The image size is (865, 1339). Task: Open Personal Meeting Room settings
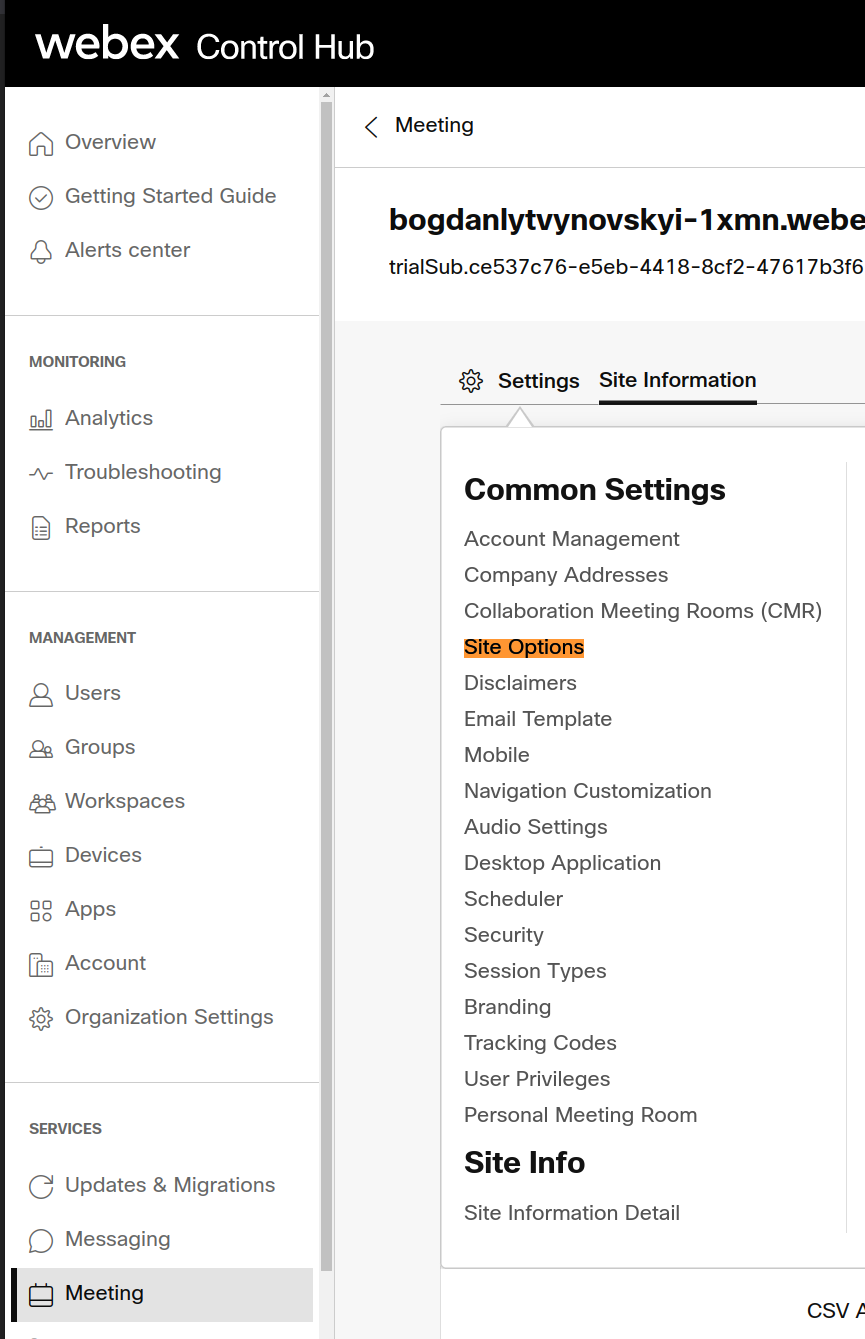[x=580, y=1115]
